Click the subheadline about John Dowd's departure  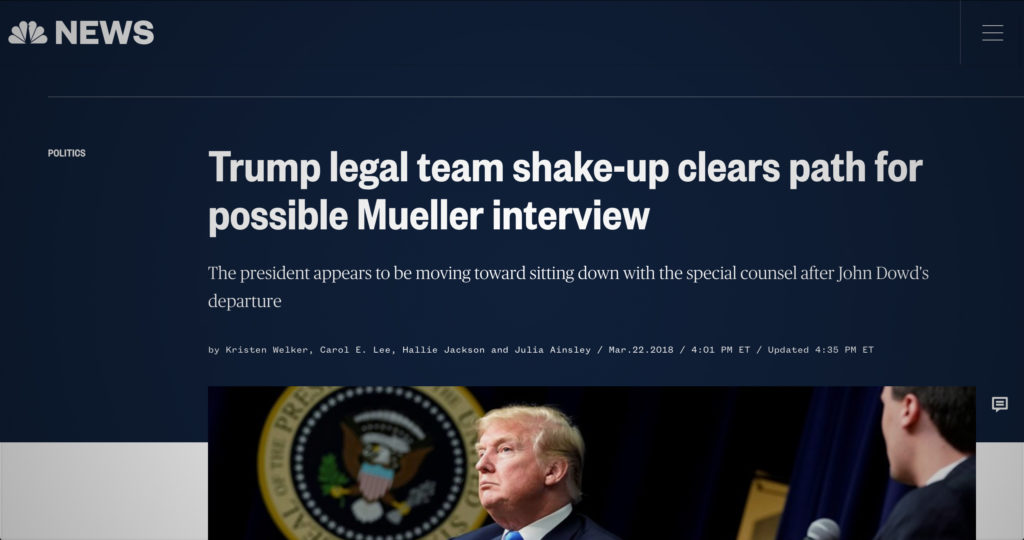click(x=568, y=287)
